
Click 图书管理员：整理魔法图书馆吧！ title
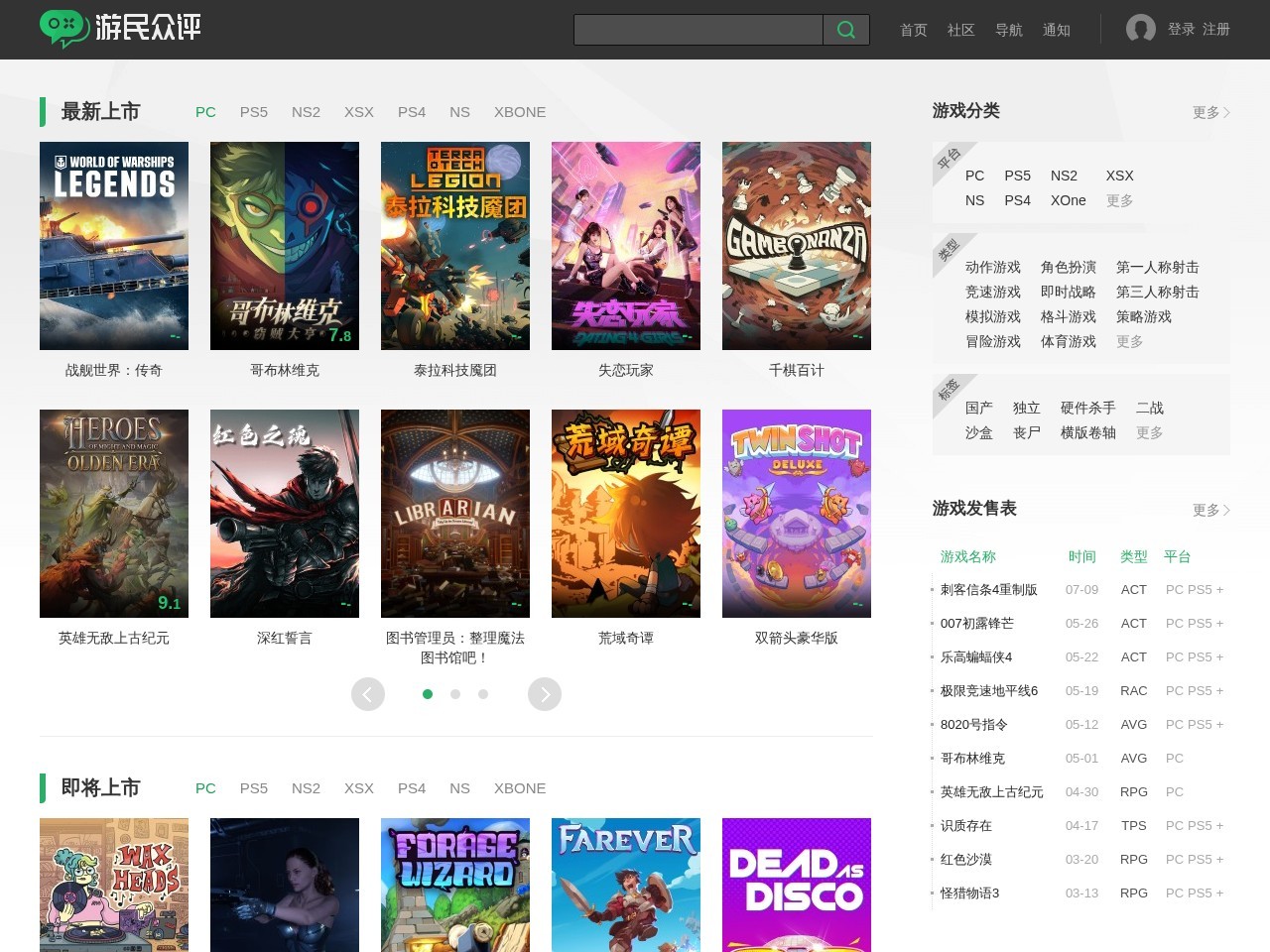[x=455, y=648]
